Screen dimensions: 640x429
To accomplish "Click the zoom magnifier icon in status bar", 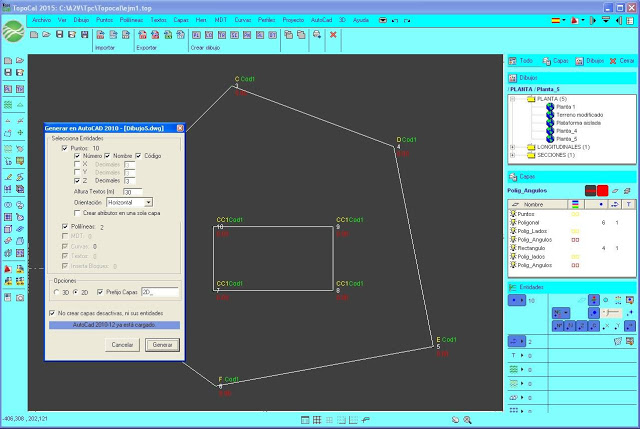I will tap(467, 420).
